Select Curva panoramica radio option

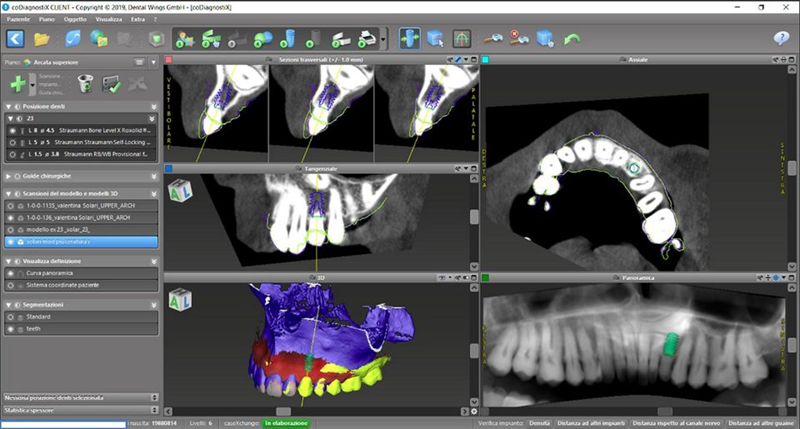(10, 272)
